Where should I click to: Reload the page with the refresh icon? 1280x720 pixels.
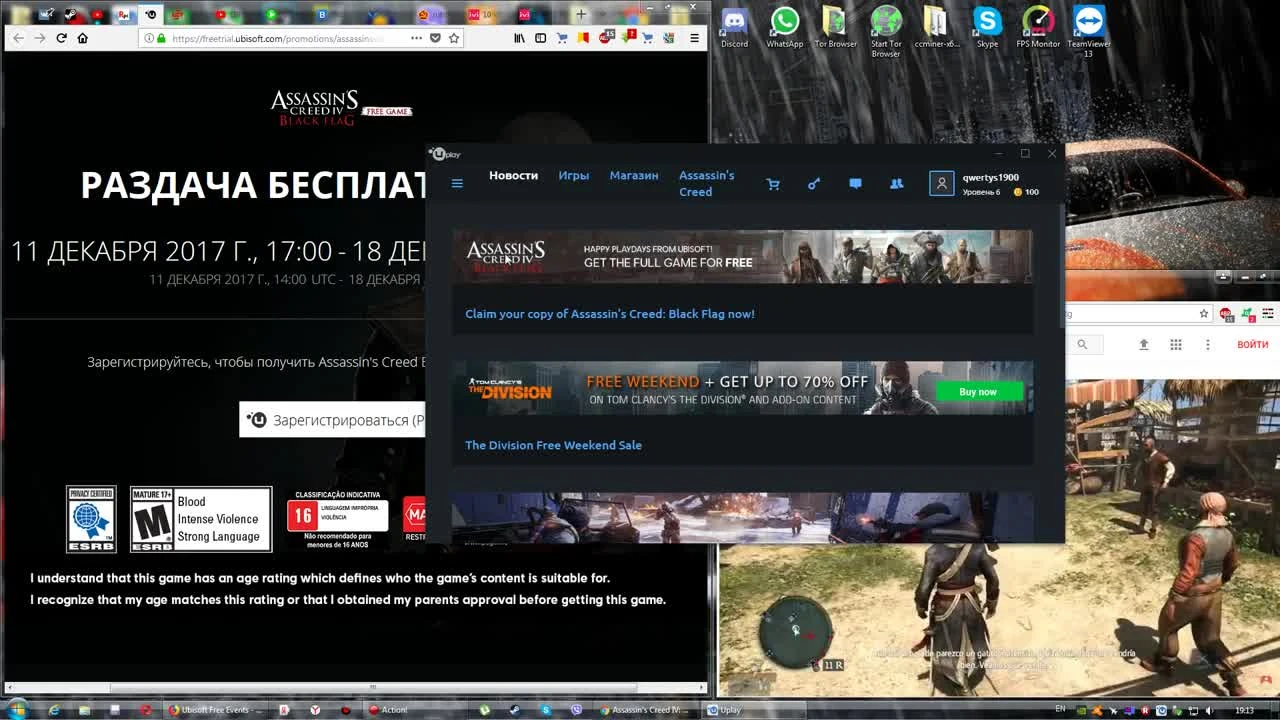(x=62, y=37)
